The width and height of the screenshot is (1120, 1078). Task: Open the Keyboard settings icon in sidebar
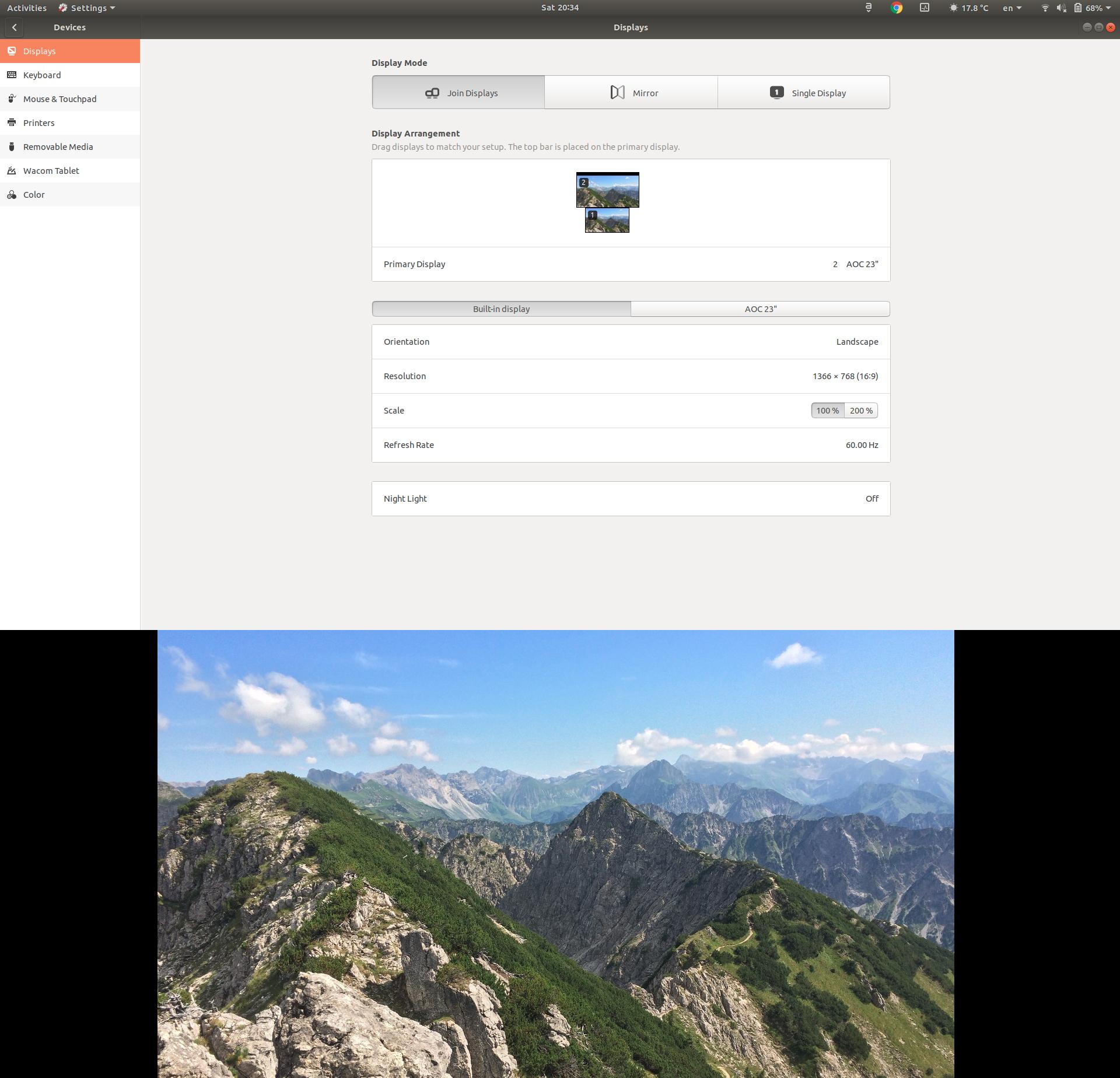pos(13,75)
